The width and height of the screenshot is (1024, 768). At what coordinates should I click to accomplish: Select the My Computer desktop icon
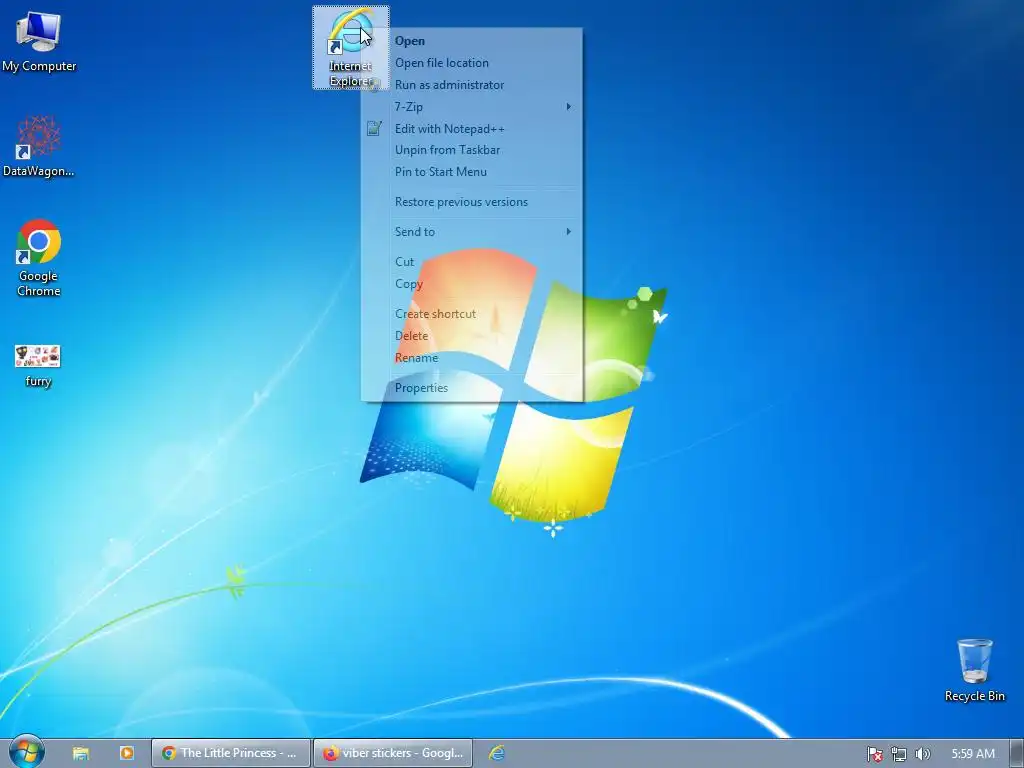coord(39,40)
